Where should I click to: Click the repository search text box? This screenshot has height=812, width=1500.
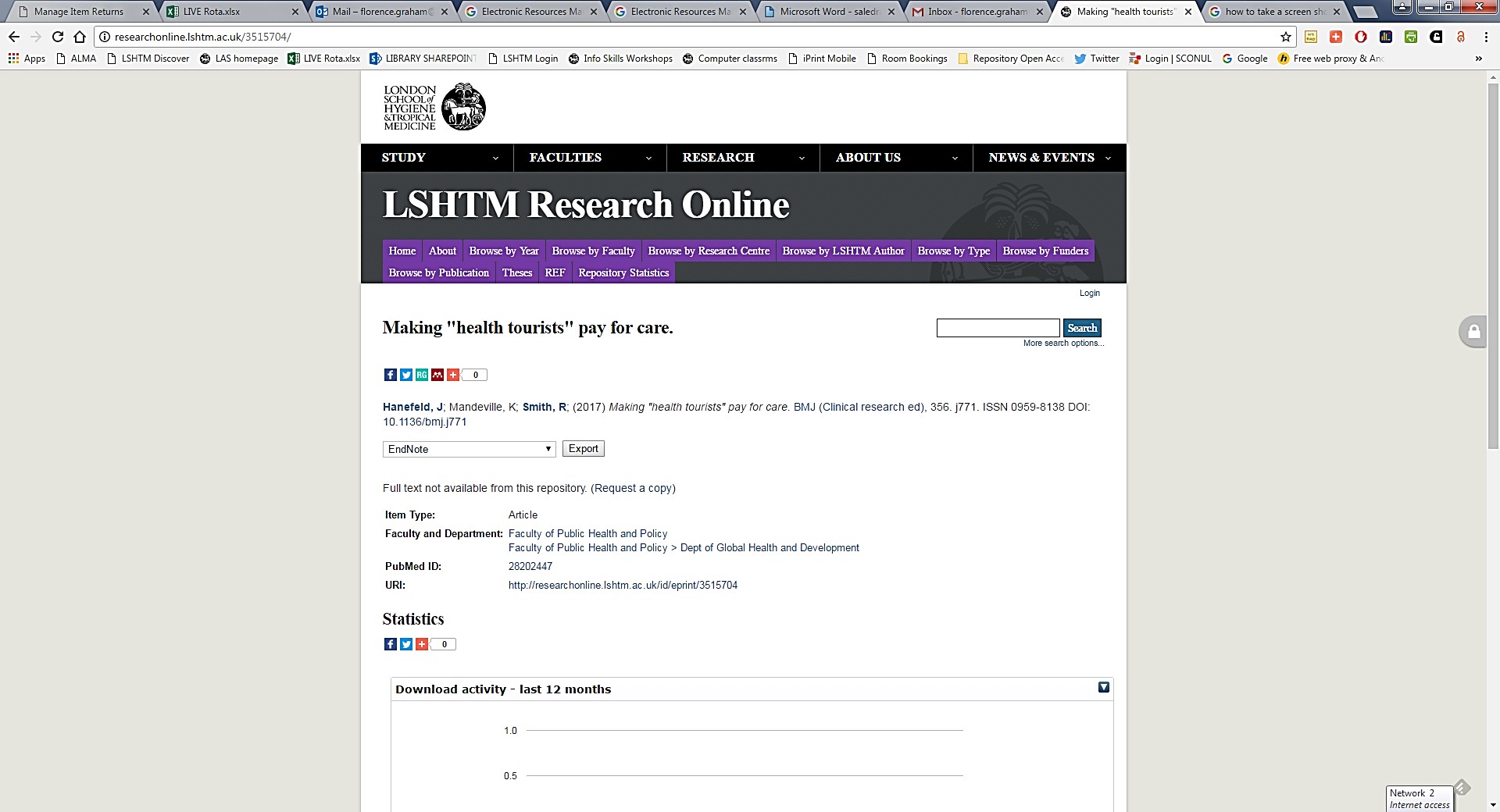coord(998,328)
